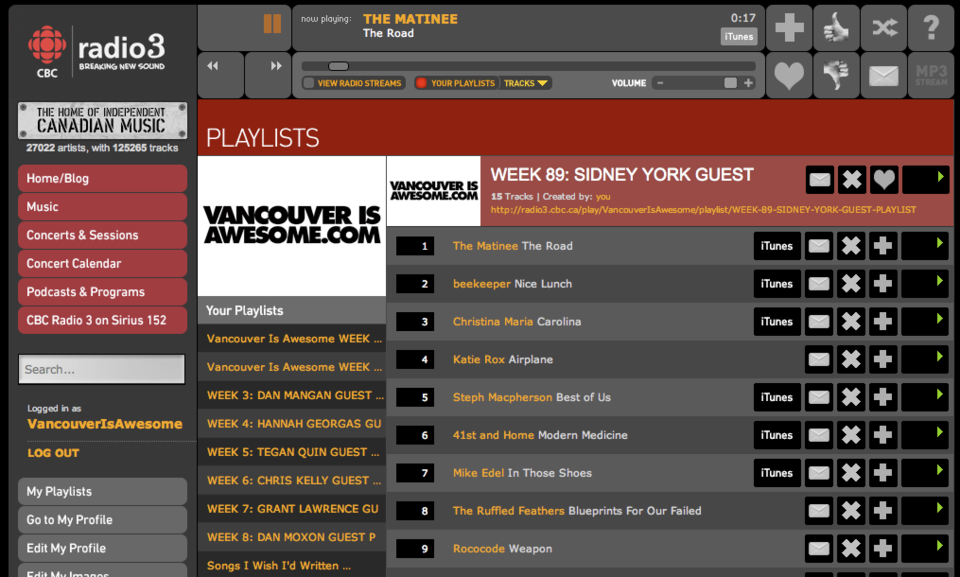Screen dimensions: 960x577
Task: Open the Tracks dropdown
Action: (526, 83)
